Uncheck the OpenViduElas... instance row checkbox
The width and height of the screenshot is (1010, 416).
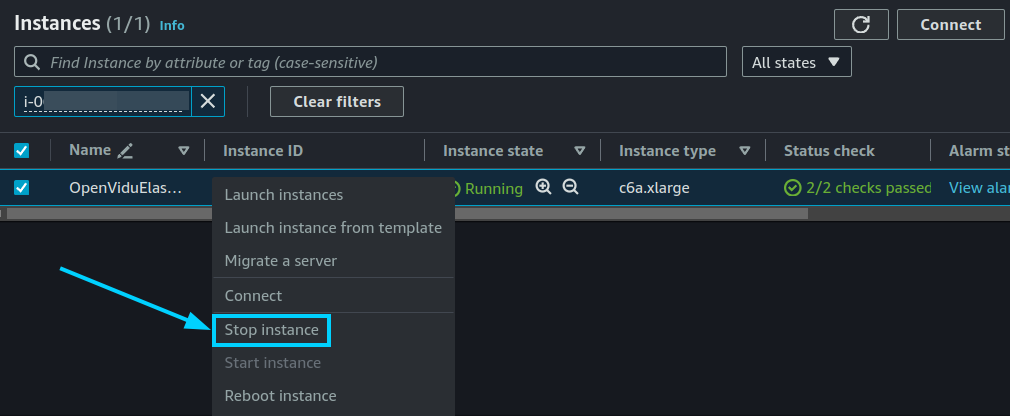[21, 187]
